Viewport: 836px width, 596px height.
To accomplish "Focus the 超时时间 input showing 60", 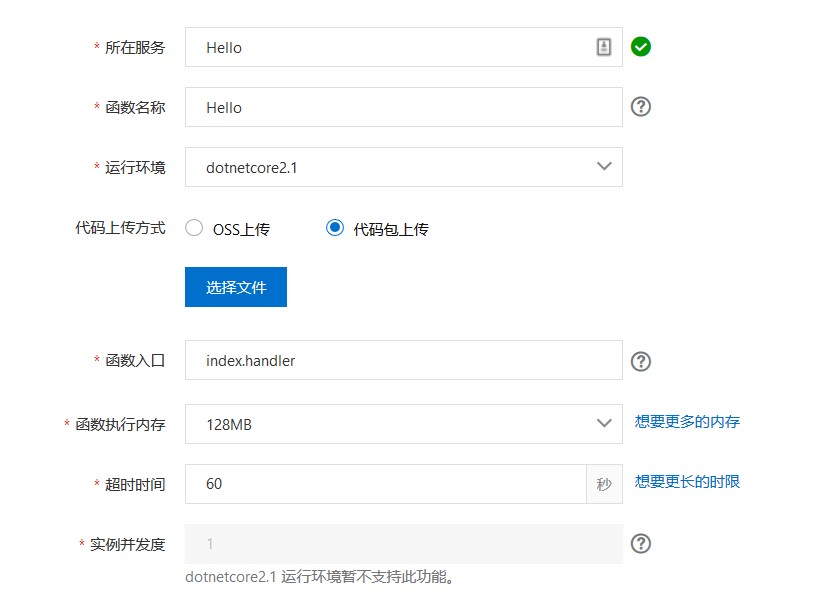I will (385, 484).
